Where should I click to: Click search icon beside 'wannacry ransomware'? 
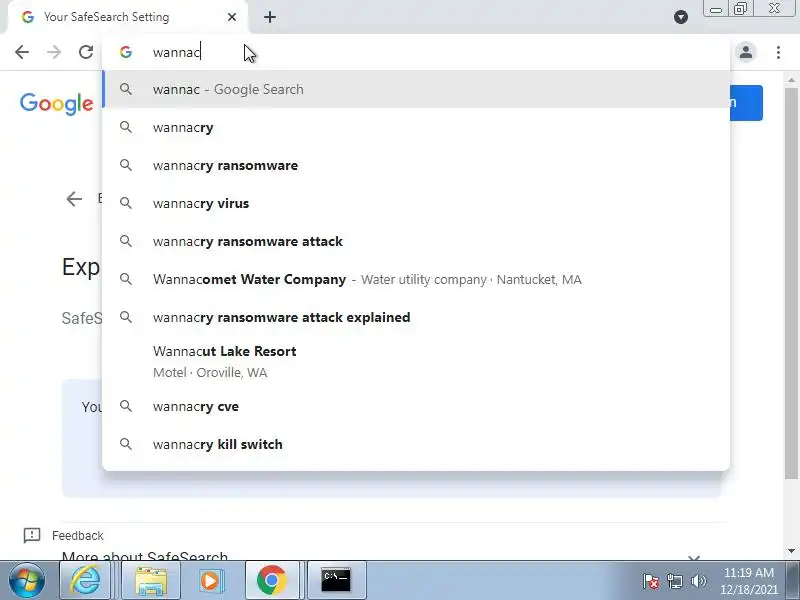click(126, 165)
